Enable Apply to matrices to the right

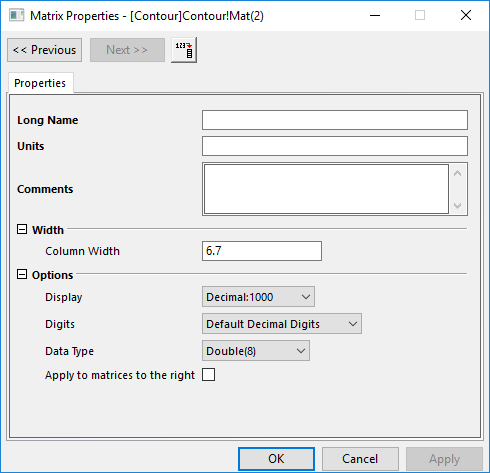tap(208, 375)
